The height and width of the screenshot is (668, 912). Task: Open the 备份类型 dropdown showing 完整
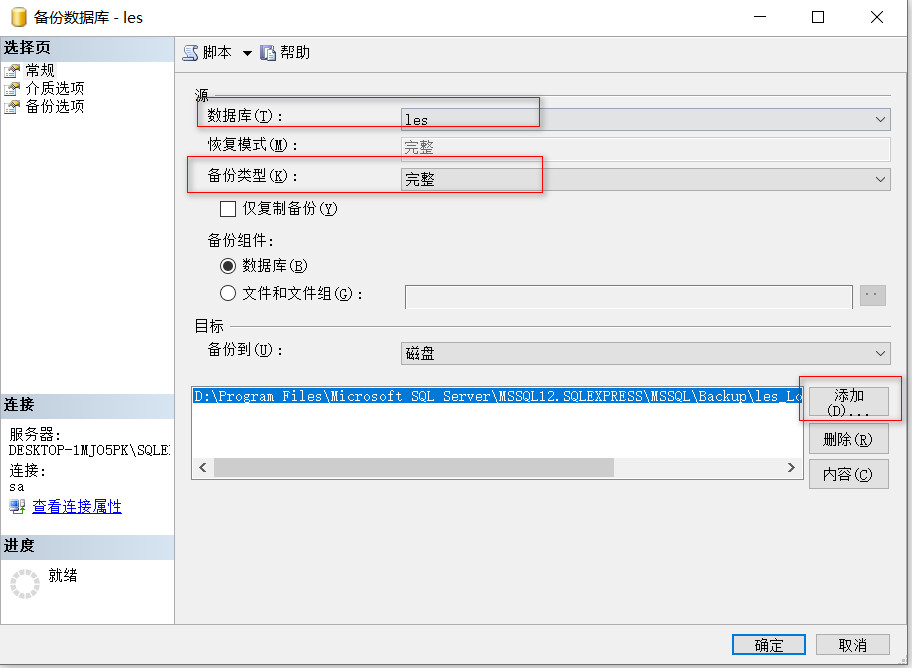[646, 179]
